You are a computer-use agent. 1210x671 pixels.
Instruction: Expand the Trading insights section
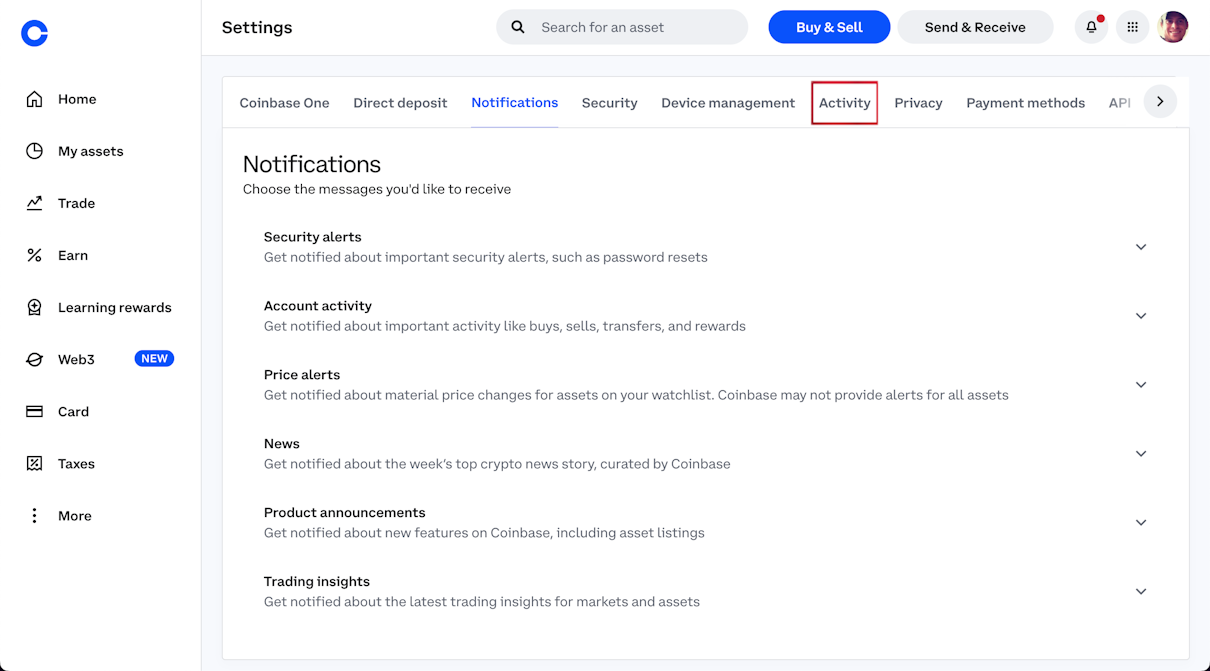(x=1141, y=592)
